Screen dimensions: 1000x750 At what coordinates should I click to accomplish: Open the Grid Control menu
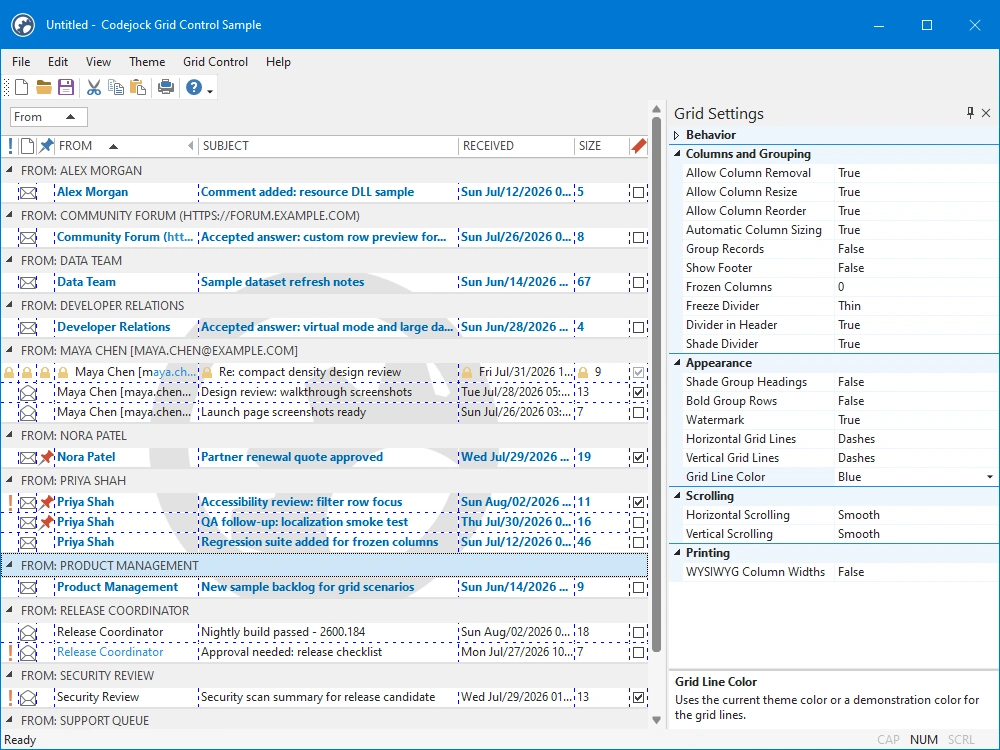pyautogui.click(x=216, y=62)
